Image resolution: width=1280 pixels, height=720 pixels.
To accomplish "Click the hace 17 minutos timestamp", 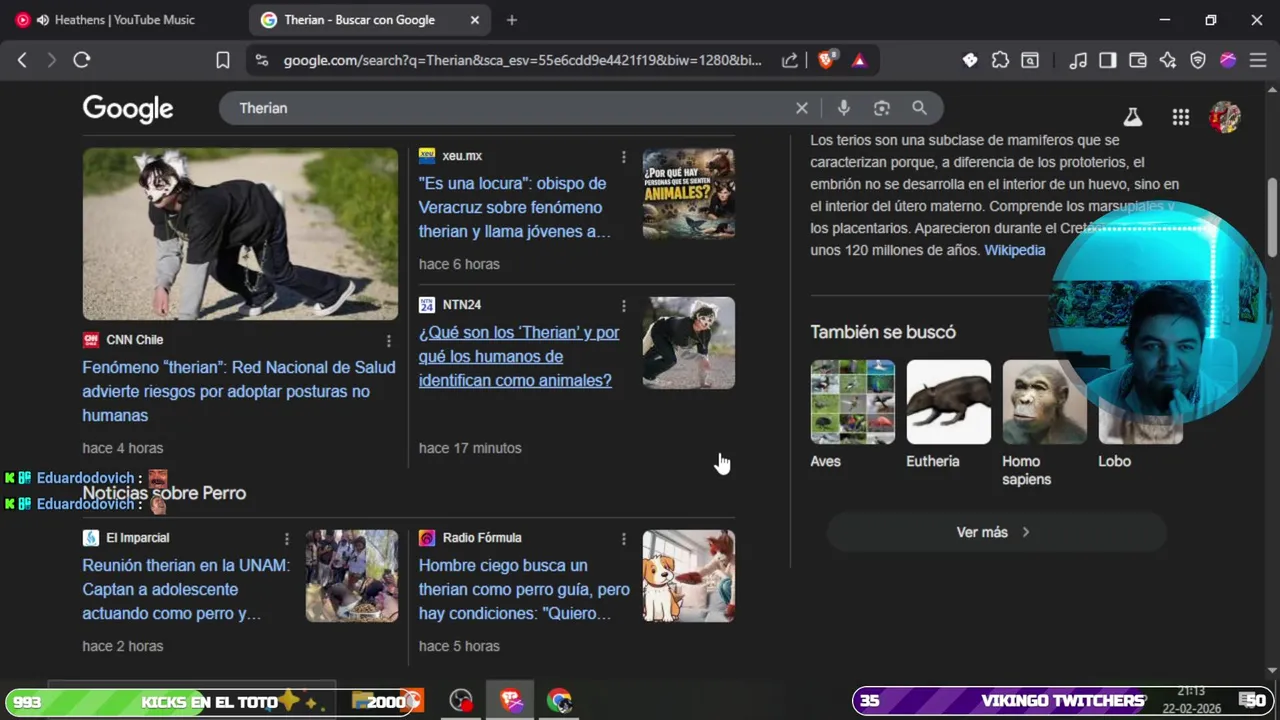I will point(470,448).
